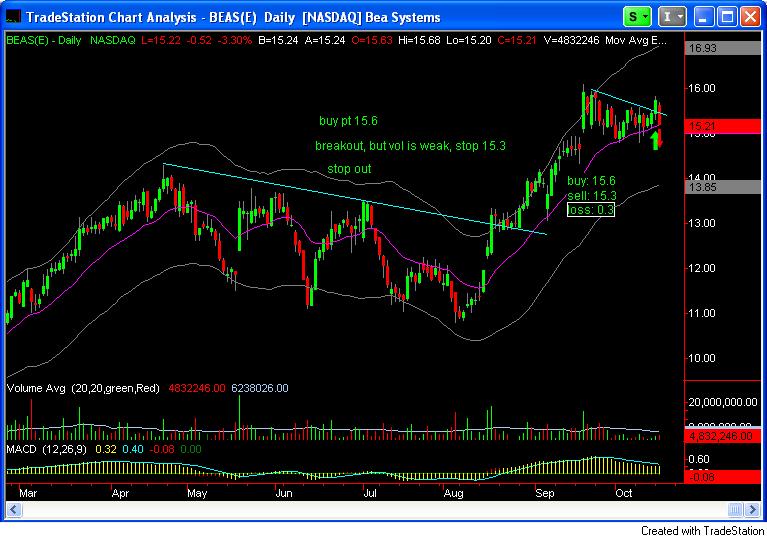Click the green up arrow drawing near October

(654, 141)
